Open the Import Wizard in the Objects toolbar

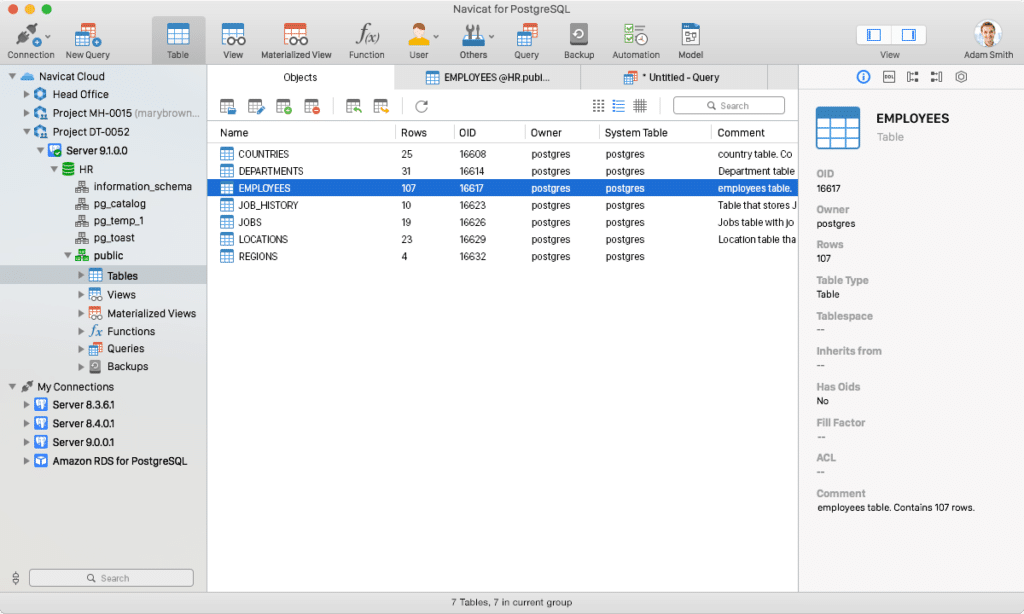point(354,105)
